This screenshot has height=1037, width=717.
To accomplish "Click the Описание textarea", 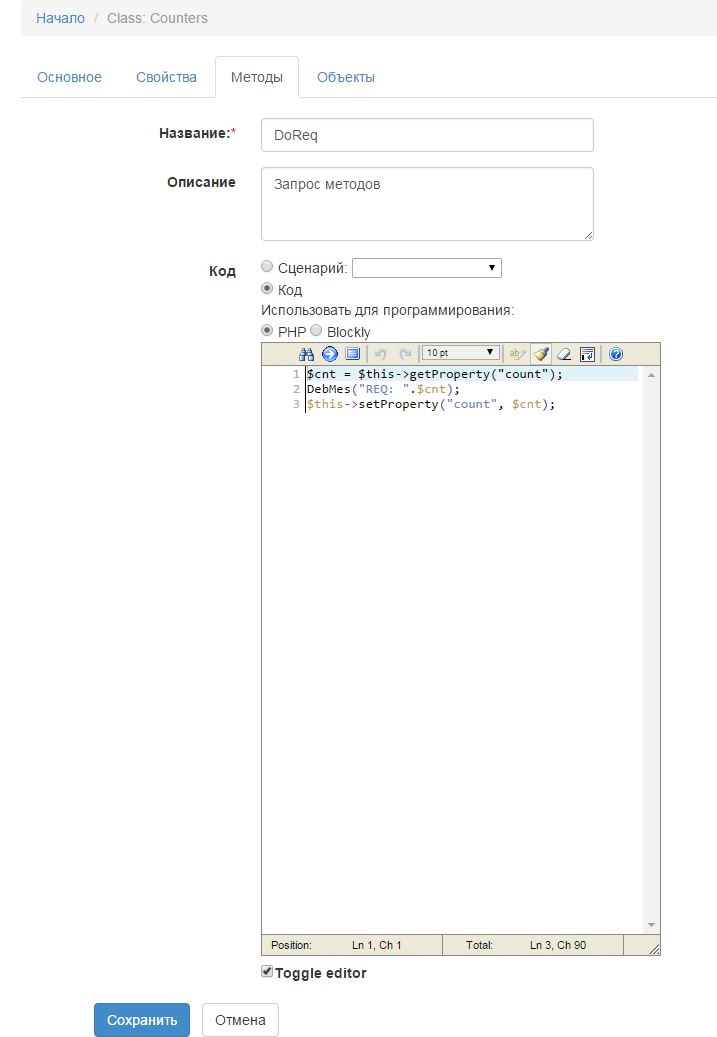I will point(427,204).
